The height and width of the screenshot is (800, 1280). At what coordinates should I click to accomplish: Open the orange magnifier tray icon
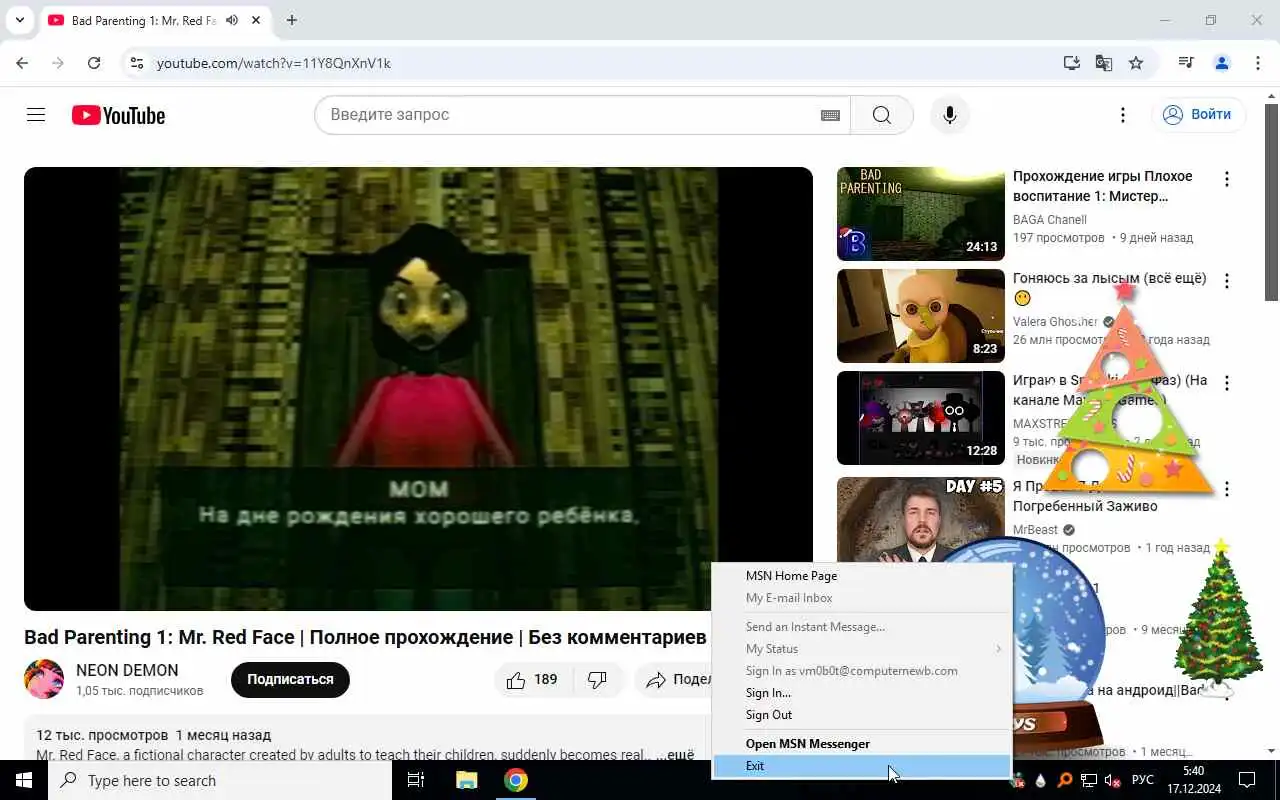click(1064, 780)
